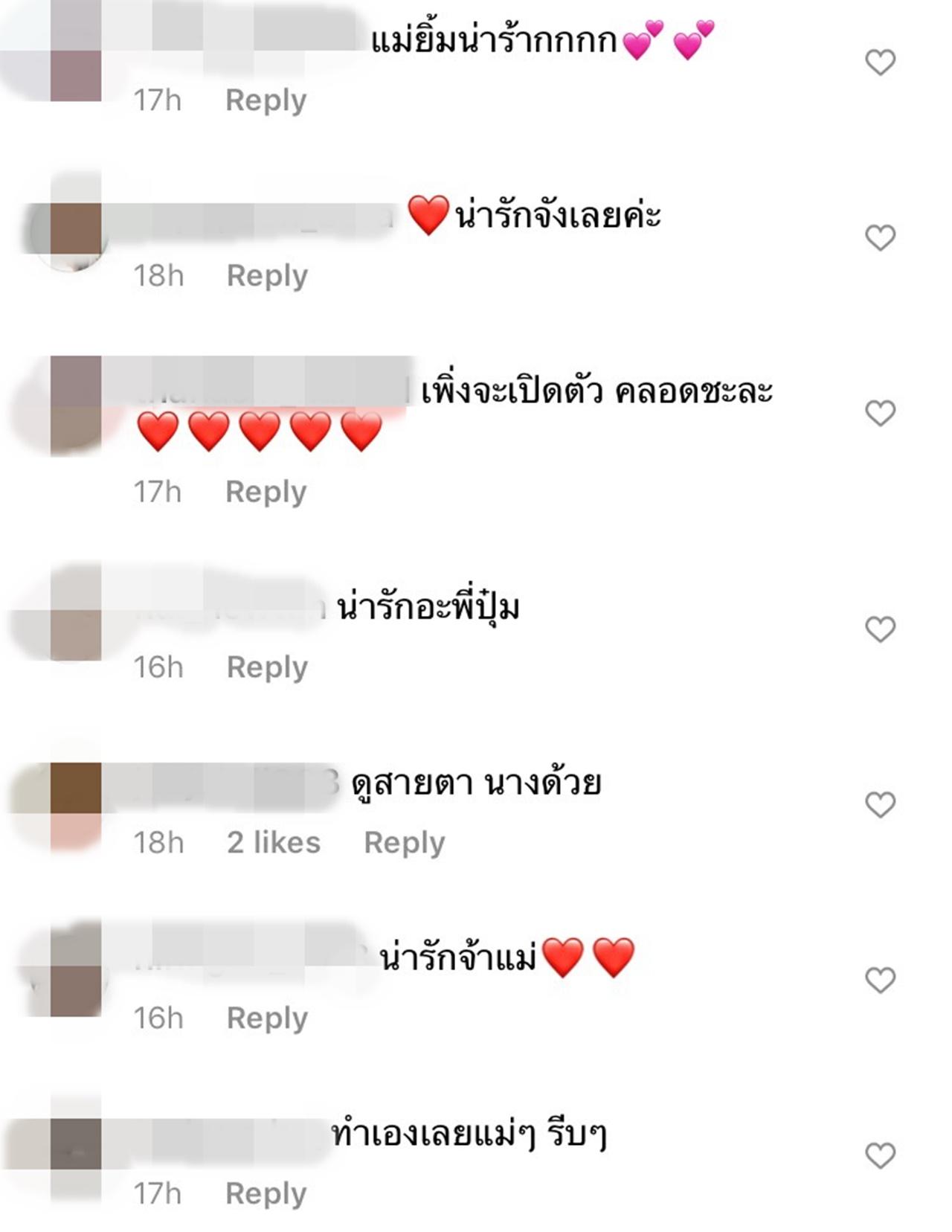Tap heart beside น่ารักจ้าแม่ comment
This screenshot has width=952, height=1232.
(x=880, y=981)
